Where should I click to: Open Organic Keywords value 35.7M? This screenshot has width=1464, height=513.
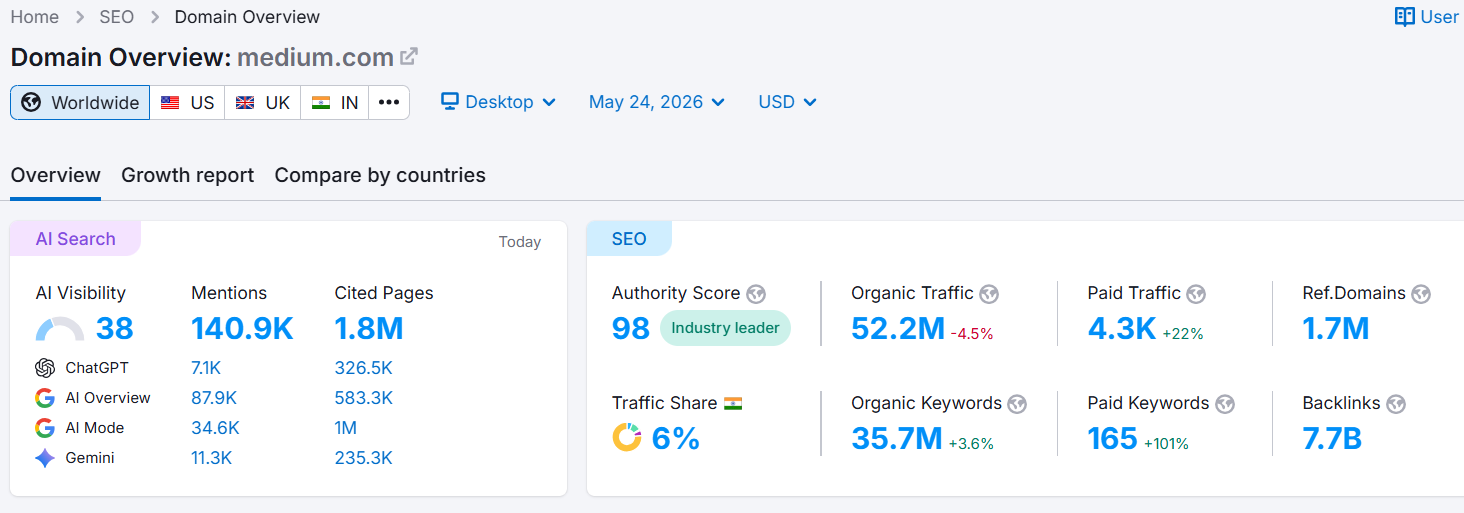pos(897,438)
